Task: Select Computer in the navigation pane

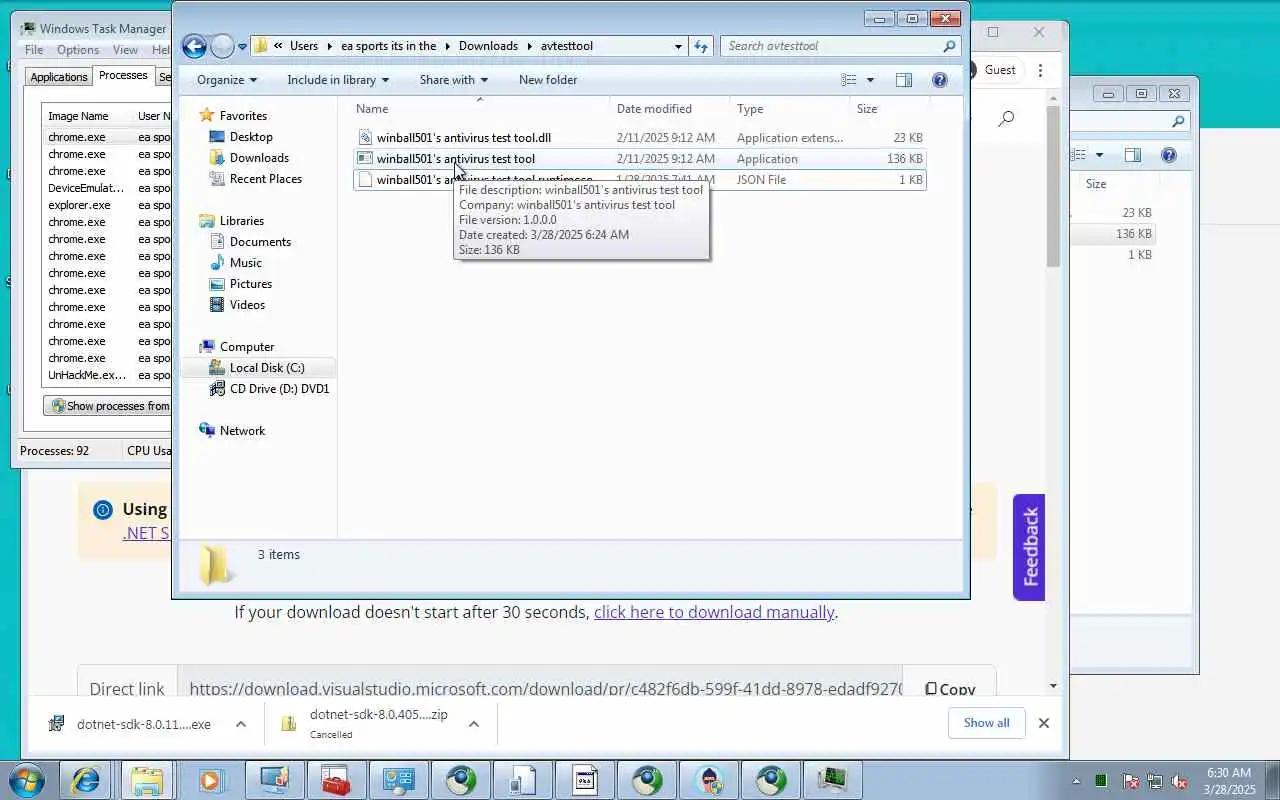Action: click(x=247, y=347)
